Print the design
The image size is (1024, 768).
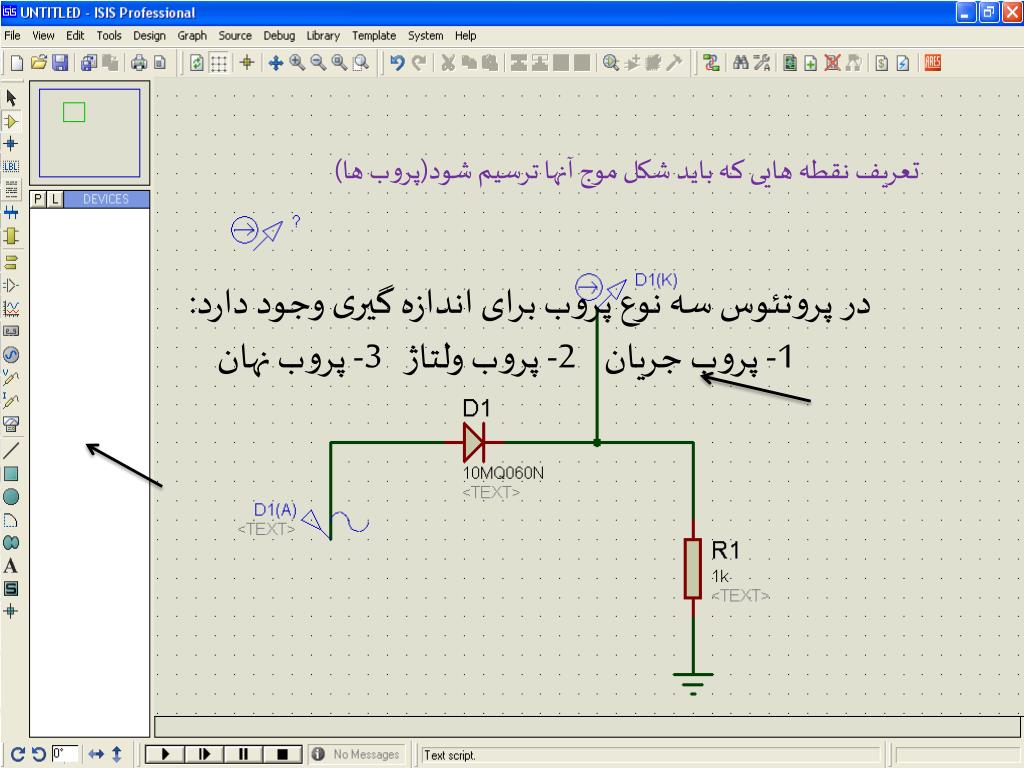pos(139,63)
